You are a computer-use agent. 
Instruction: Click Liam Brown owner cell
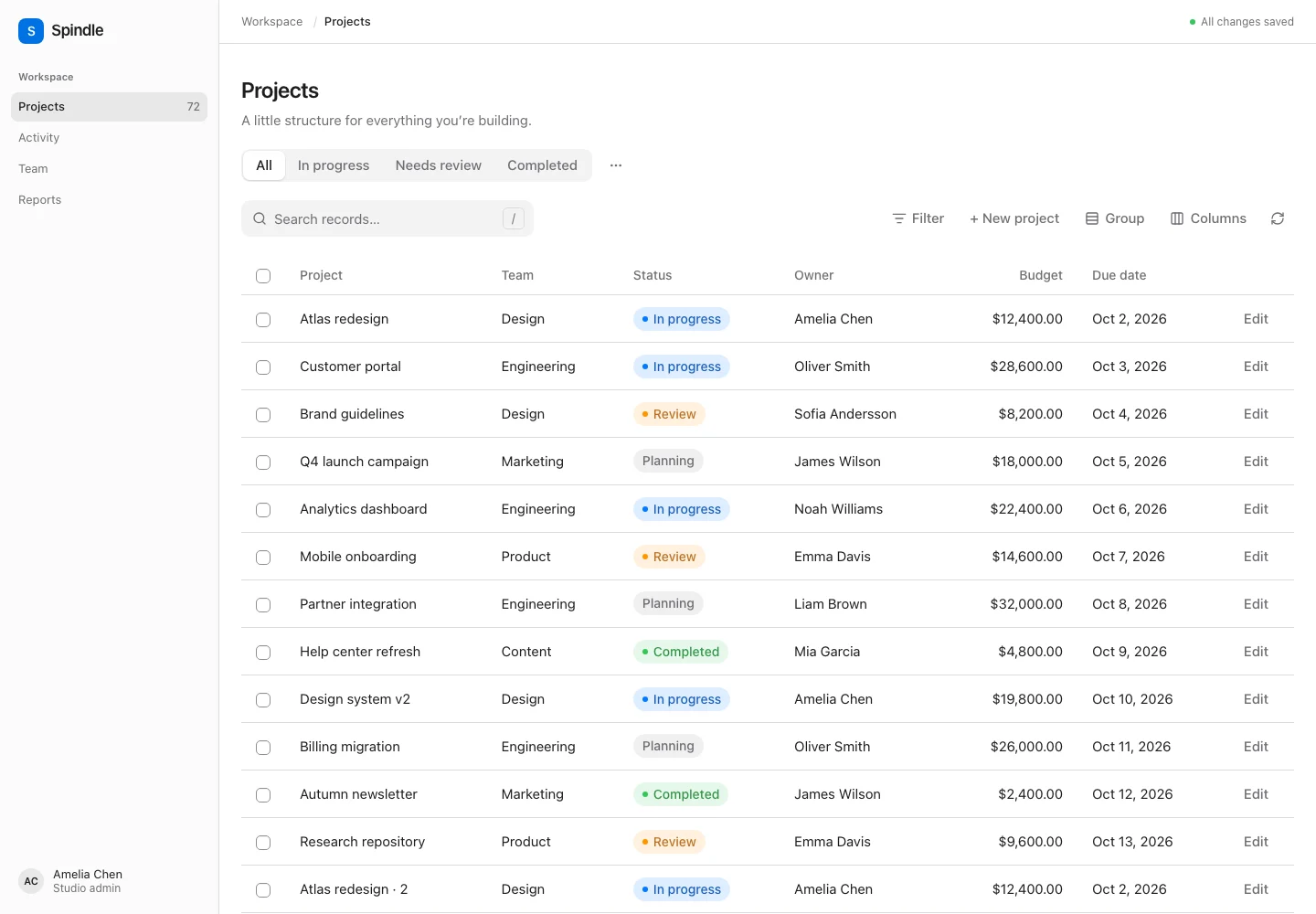(831, 604)
